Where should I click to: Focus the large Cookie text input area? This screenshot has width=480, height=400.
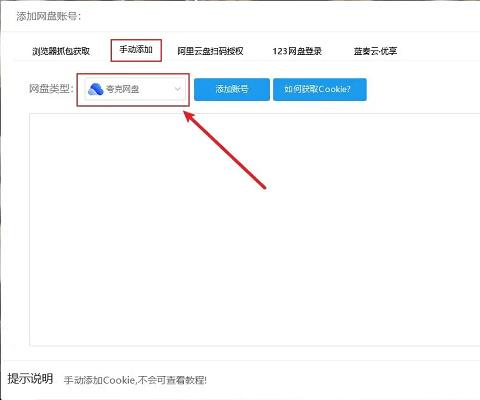coord(255,230)
